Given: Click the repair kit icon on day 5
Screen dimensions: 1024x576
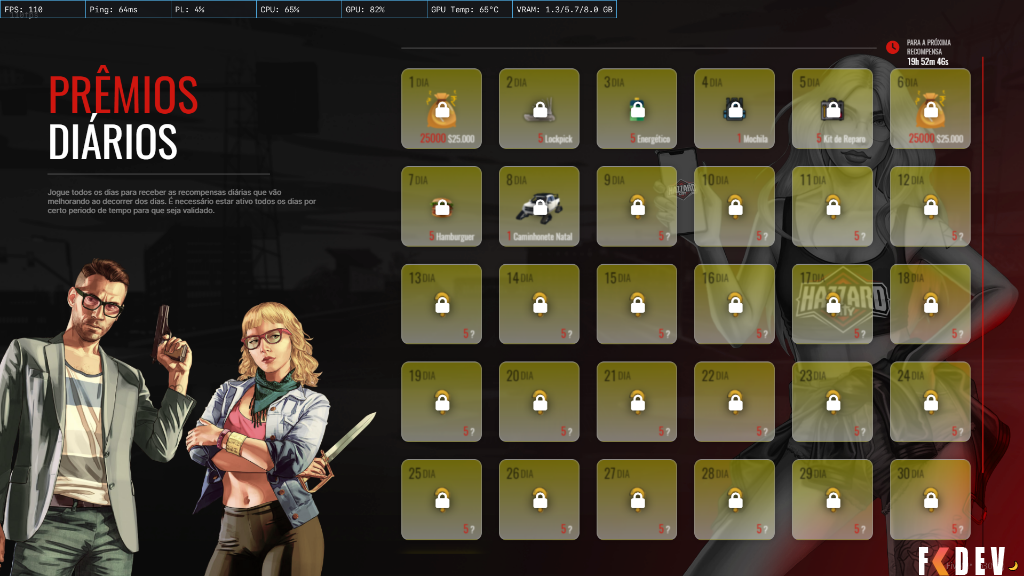Looking at the screenshot, I should (833, 110).
